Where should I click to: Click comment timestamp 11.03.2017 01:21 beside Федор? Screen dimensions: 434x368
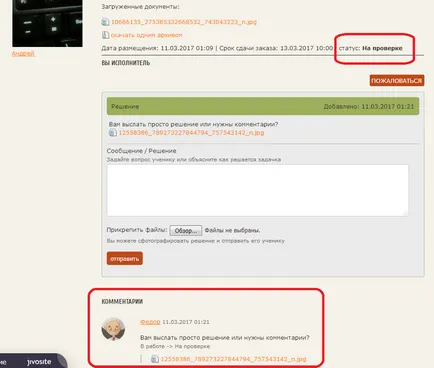coord(186,322)
